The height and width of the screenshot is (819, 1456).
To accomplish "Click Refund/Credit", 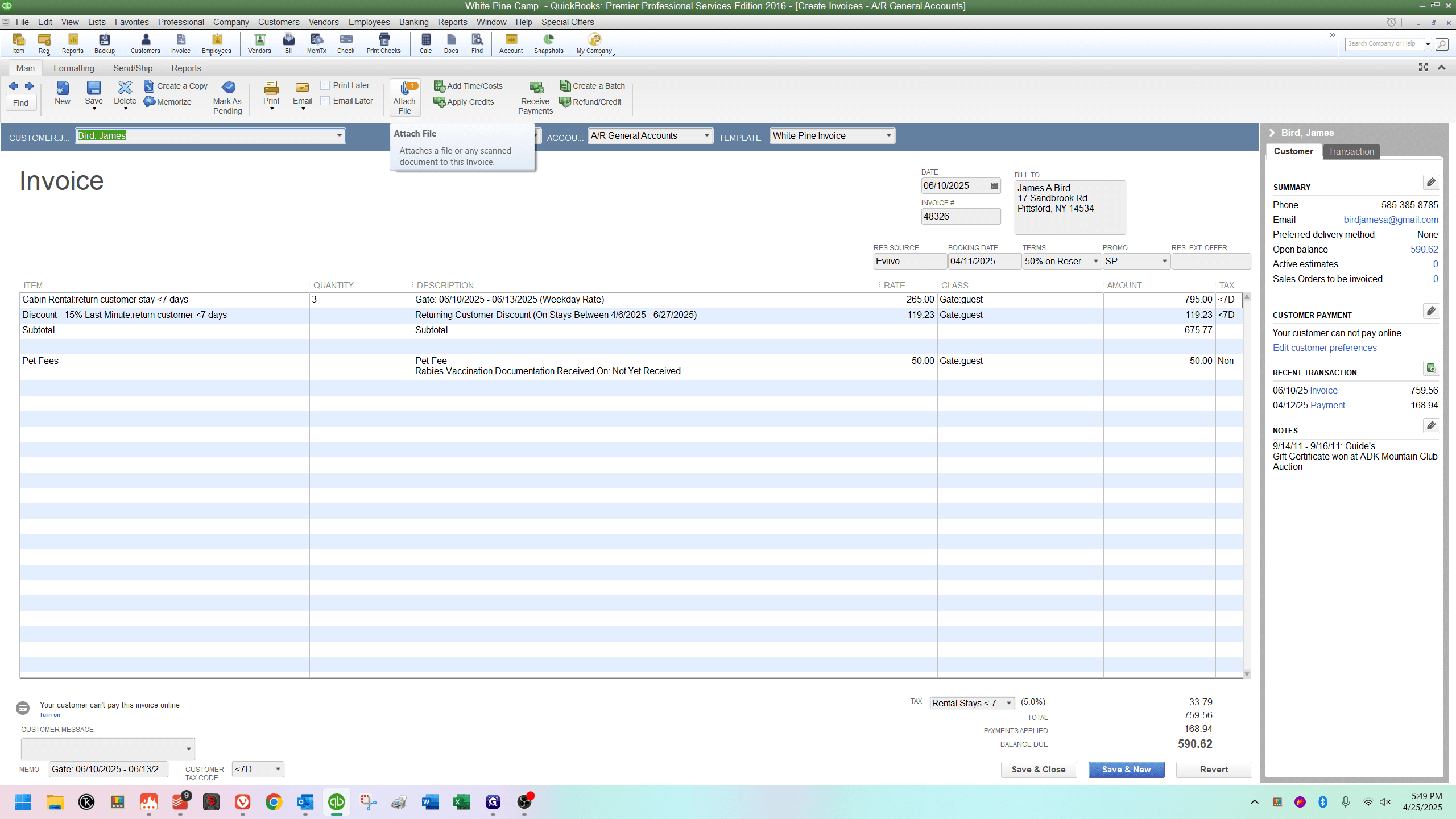I will 590,102.
